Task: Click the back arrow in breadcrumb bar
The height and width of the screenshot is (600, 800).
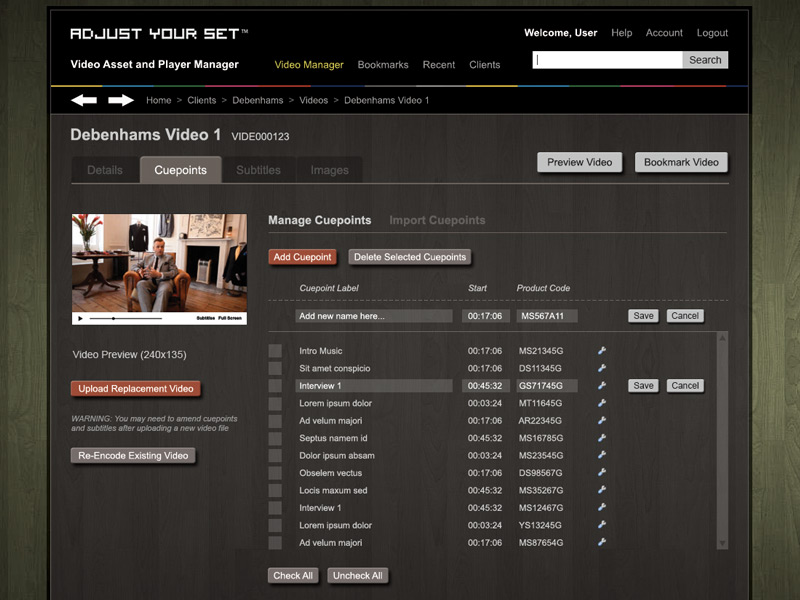Action: [84, 100]
